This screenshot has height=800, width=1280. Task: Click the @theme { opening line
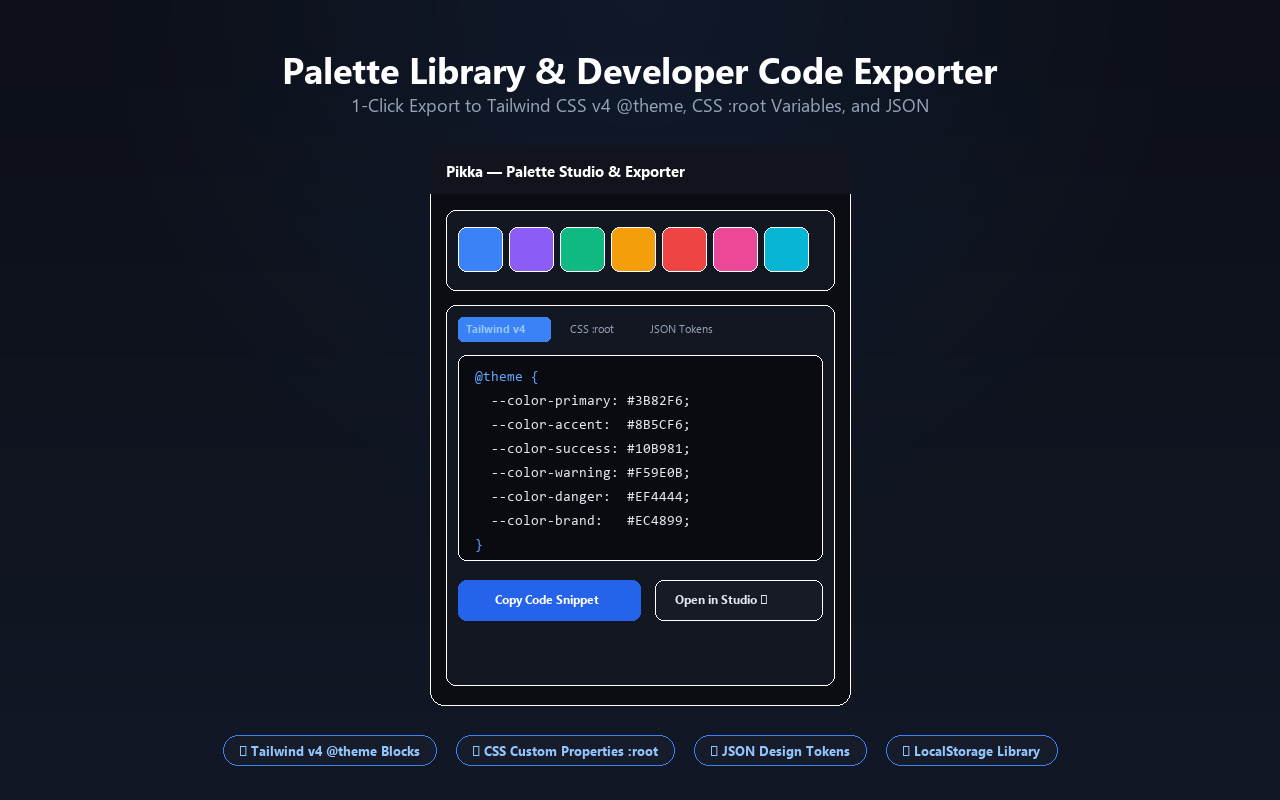coord(506,377)
